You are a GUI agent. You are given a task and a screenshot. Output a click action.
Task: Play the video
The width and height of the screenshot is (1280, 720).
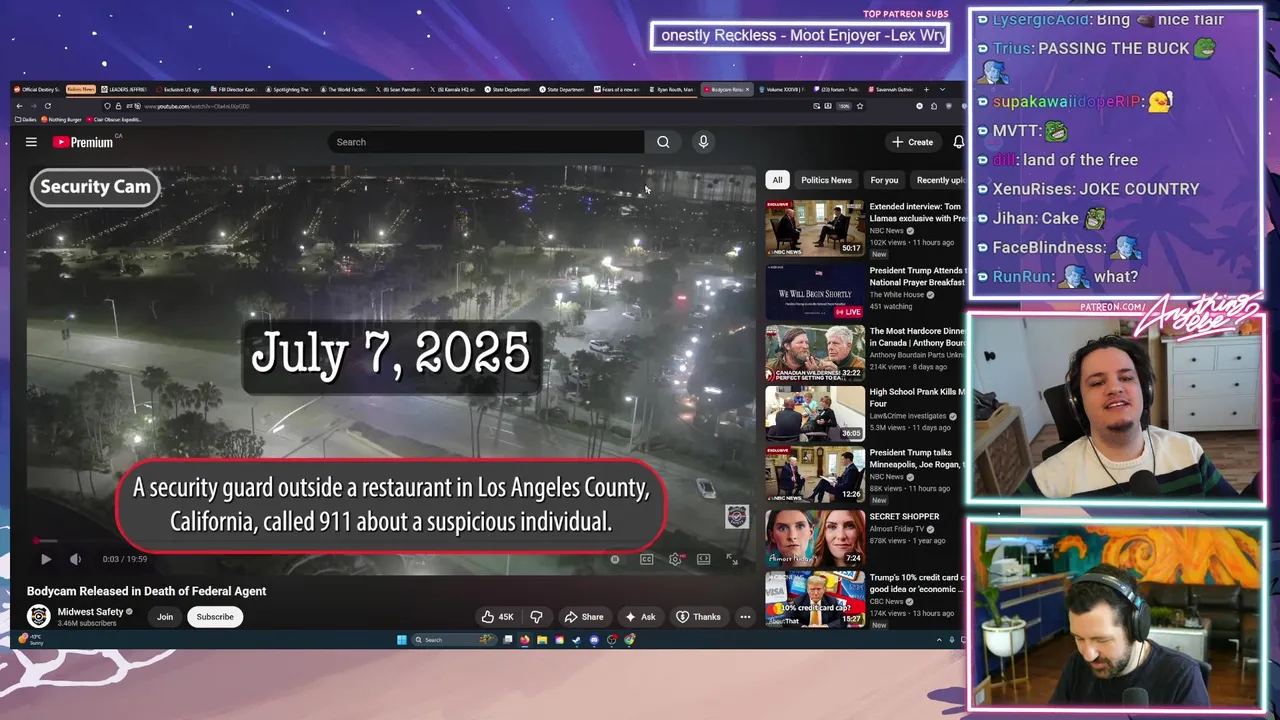point(45,559)
